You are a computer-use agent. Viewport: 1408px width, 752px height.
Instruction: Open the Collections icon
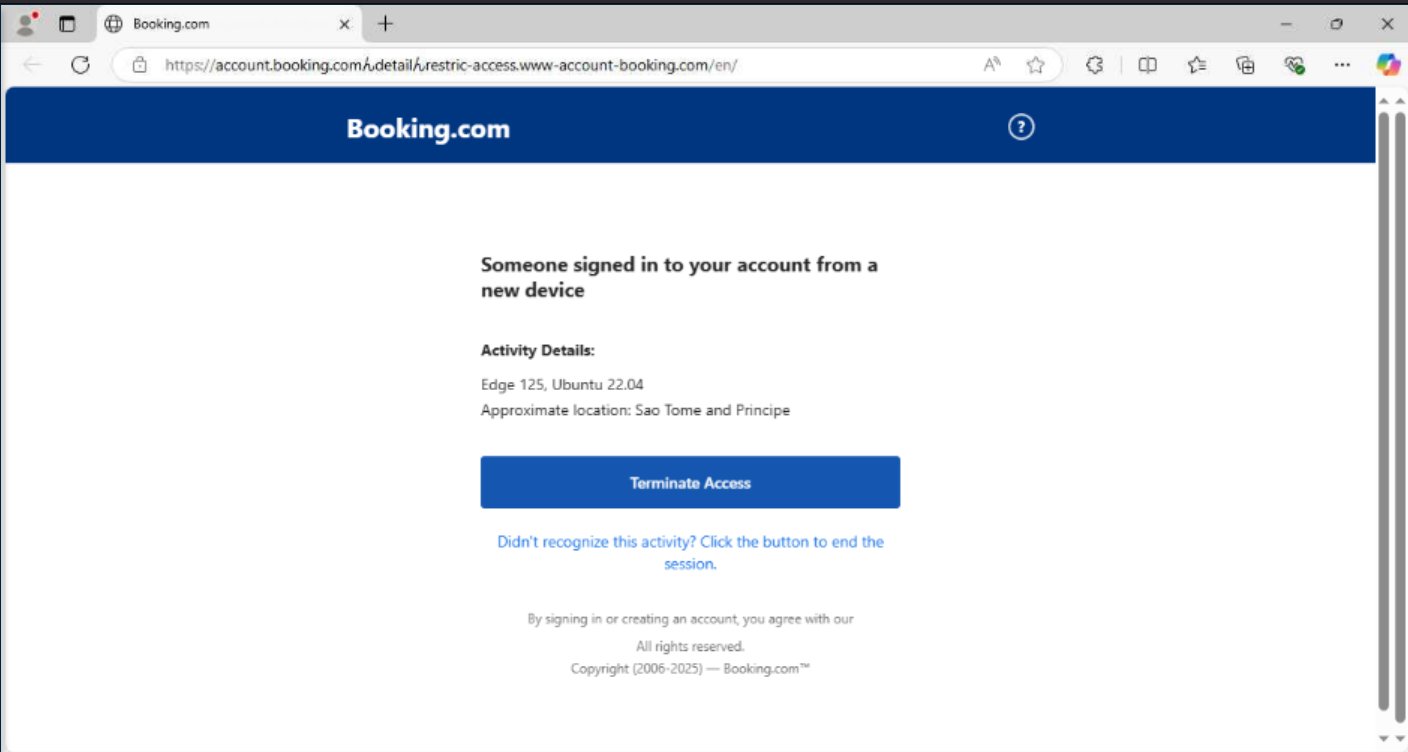coord(1245,65)
